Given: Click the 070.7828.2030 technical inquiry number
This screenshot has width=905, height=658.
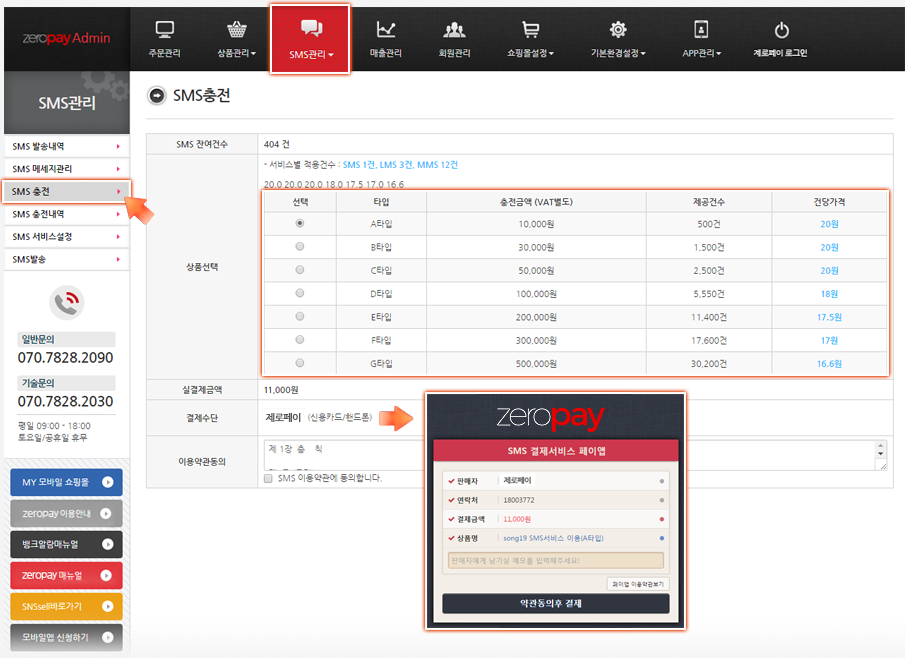Looking at the screenshot, I should [x=66, y=402].
